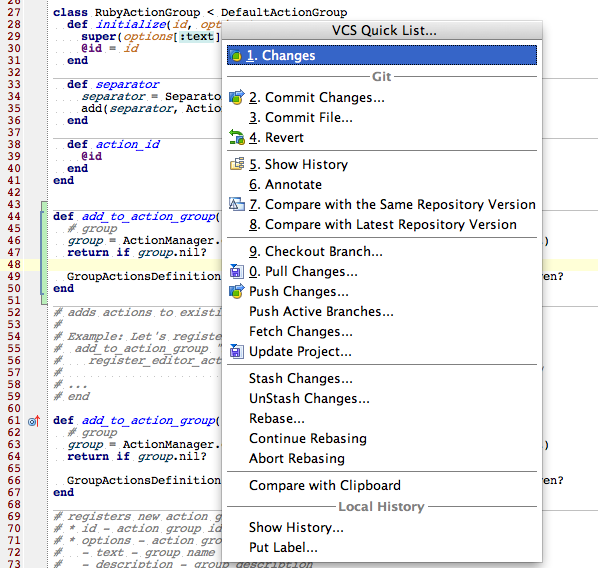Click the 'separator' method name on line 33
Viewport: 598px width, 568px height.
(x=127, y=85)
